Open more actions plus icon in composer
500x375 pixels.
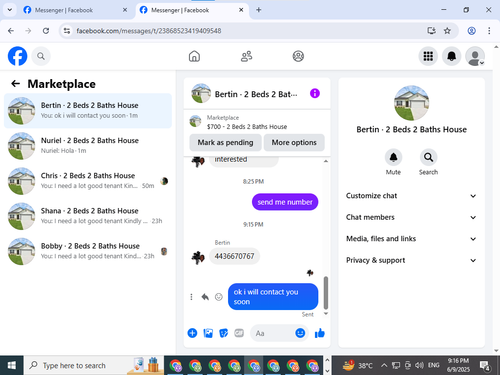coord(192,333)
